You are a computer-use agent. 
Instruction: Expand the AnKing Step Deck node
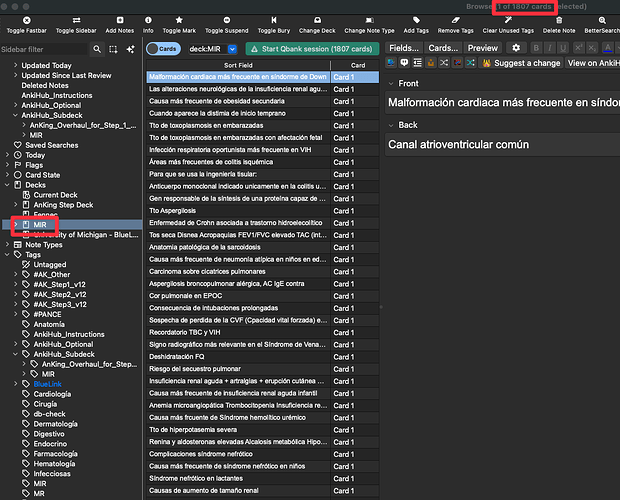pos(15,204)
